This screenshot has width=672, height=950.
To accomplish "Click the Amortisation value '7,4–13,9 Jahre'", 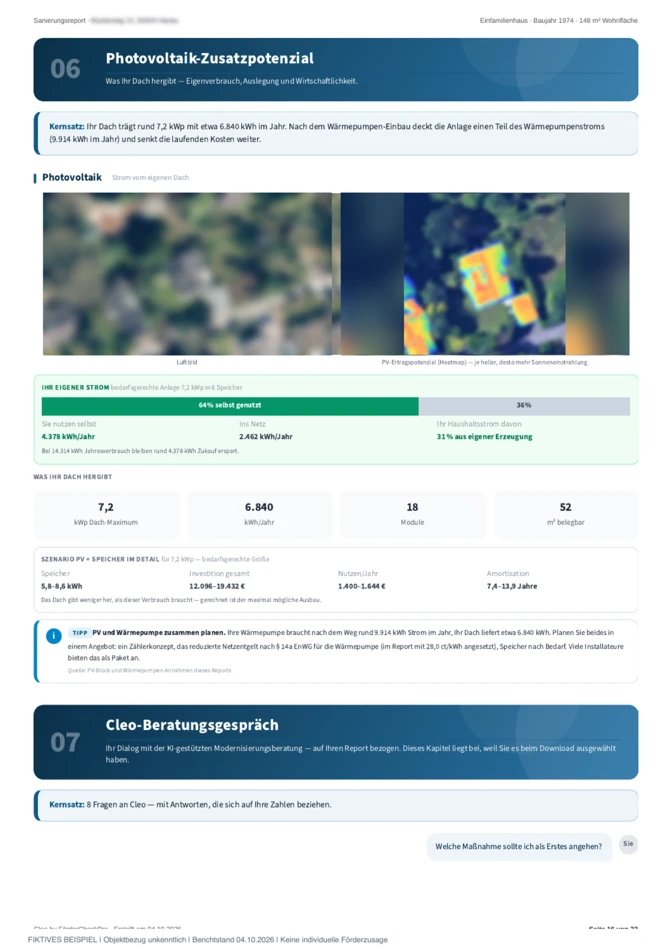I will coord(511,586).
